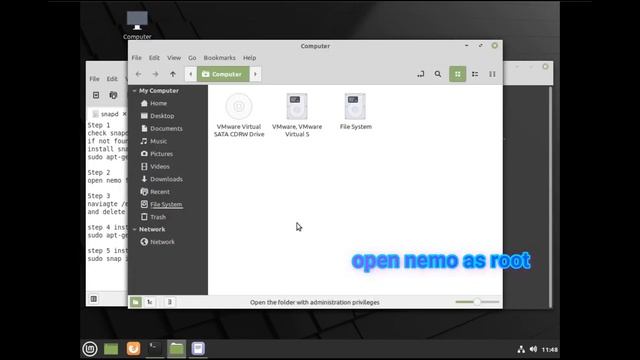This screenshot has height=360, width=640.
Task: Open the Linux Mint start menu
Action: click(x=90, y=349)
